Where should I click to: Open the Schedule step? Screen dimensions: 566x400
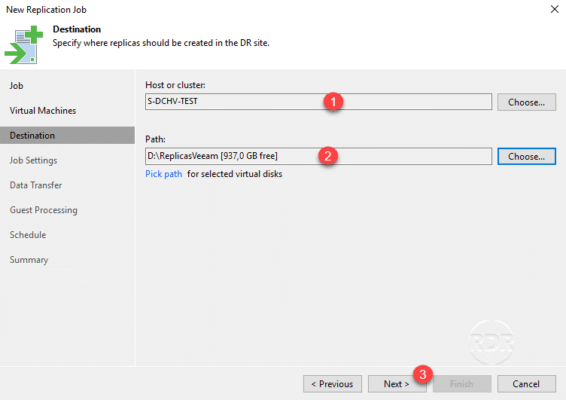[28, 235]
